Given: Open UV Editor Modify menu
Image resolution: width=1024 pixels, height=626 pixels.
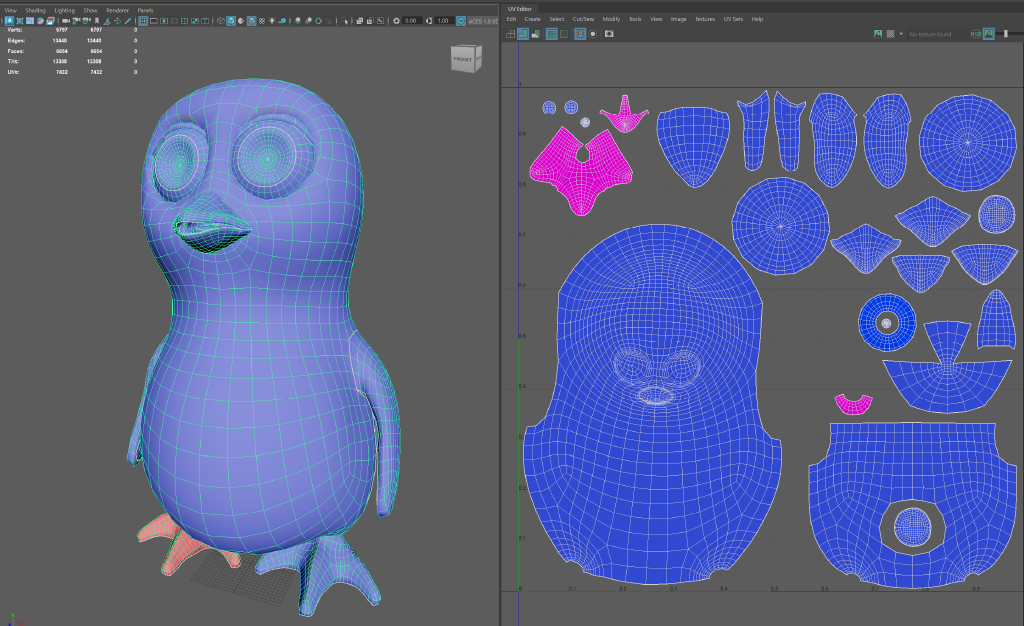Looking at the screenshot, I should pos(611,19).
